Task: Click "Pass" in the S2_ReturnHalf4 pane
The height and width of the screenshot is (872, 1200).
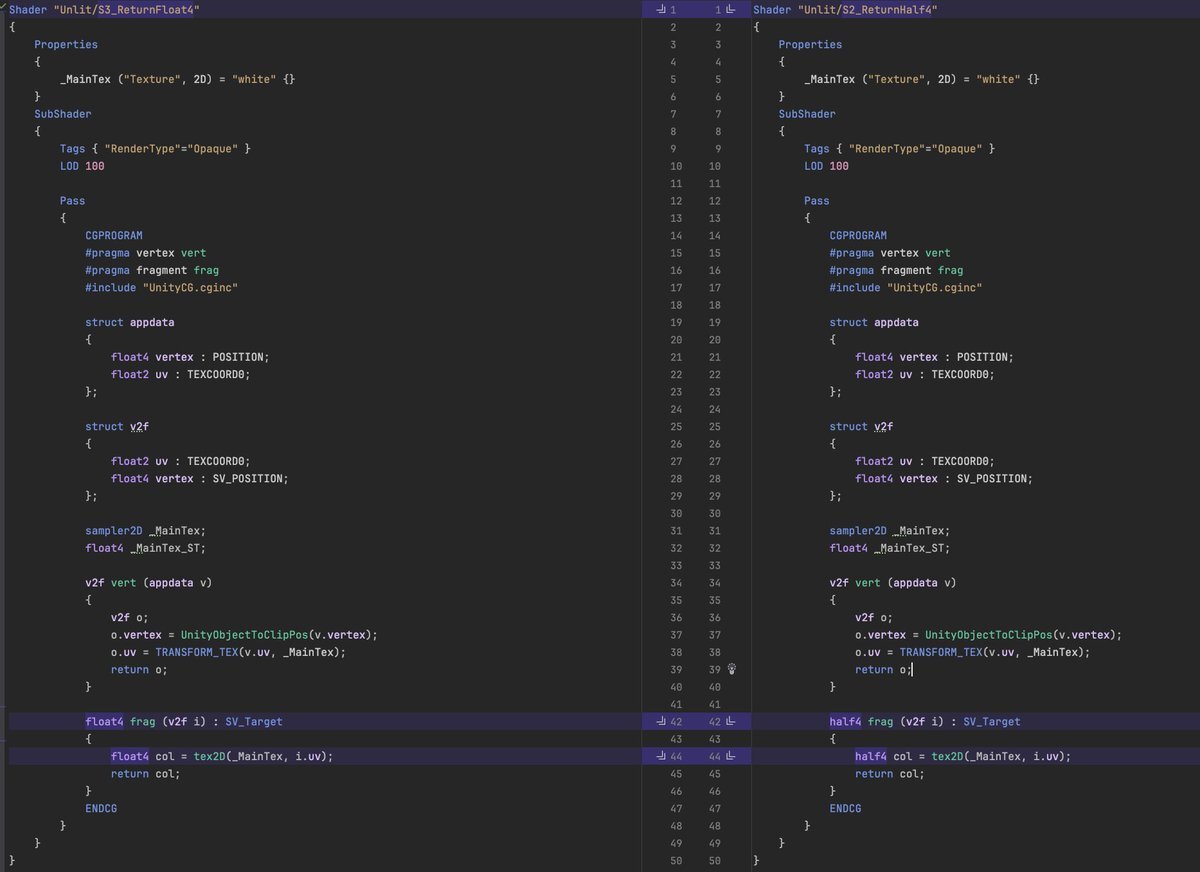Action: click(817, 201)
